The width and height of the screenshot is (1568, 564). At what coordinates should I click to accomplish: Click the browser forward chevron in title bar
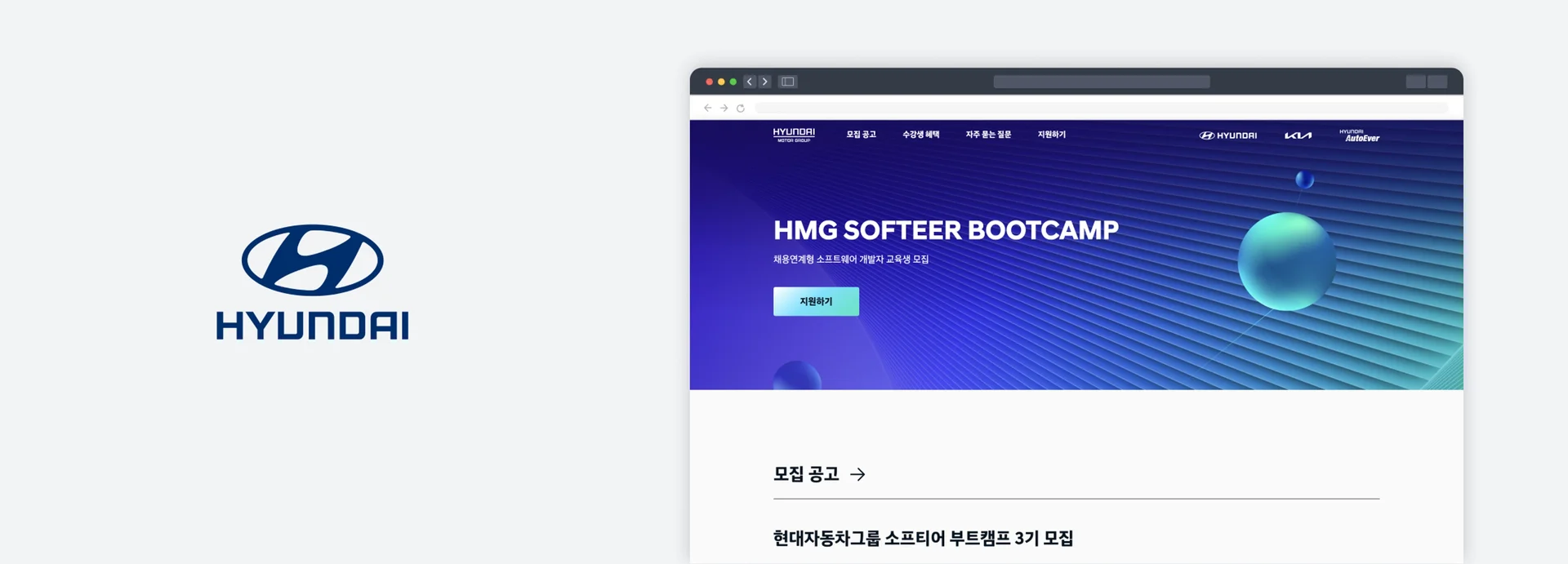click(764, 82)
